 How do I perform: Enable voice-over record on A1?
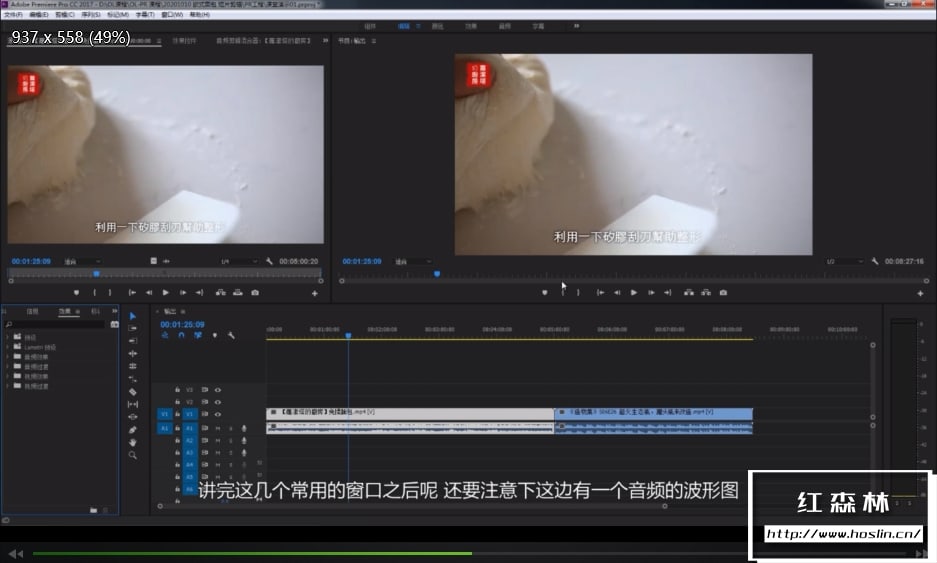[244, 429]
